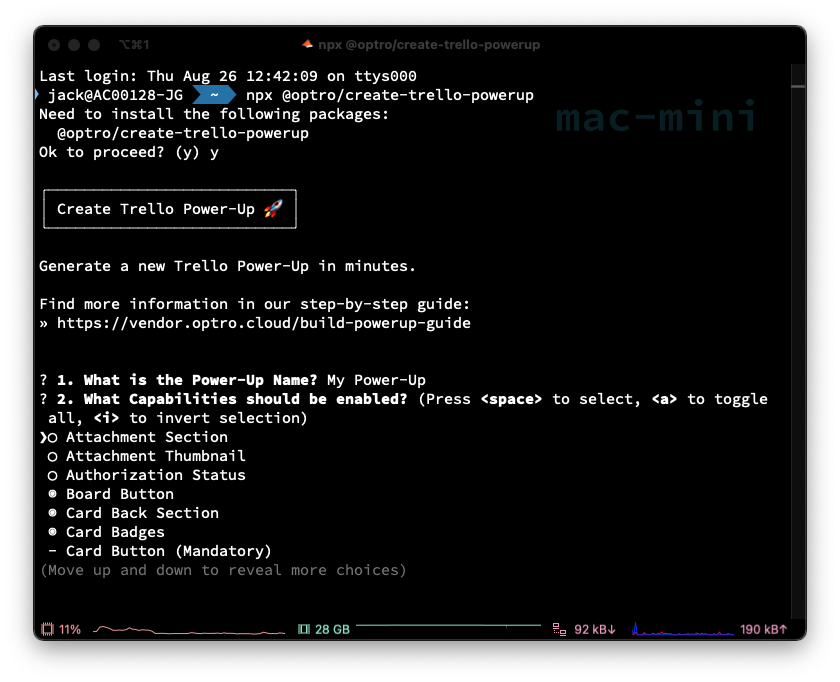Click the memory icon beside 28 GB
The image size is (840, 682).
[x=304, y=629]
